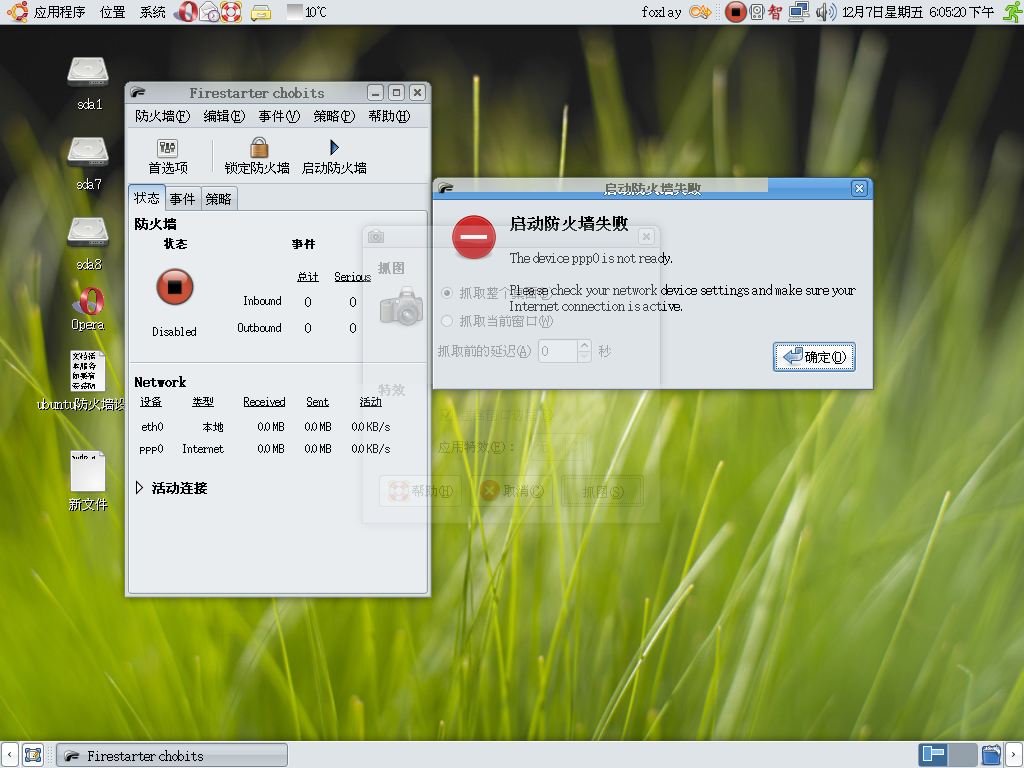Click 启动防火墙 start toolbar button
This screenshot has width=1024, height=768.
click(x=334, y=157)
